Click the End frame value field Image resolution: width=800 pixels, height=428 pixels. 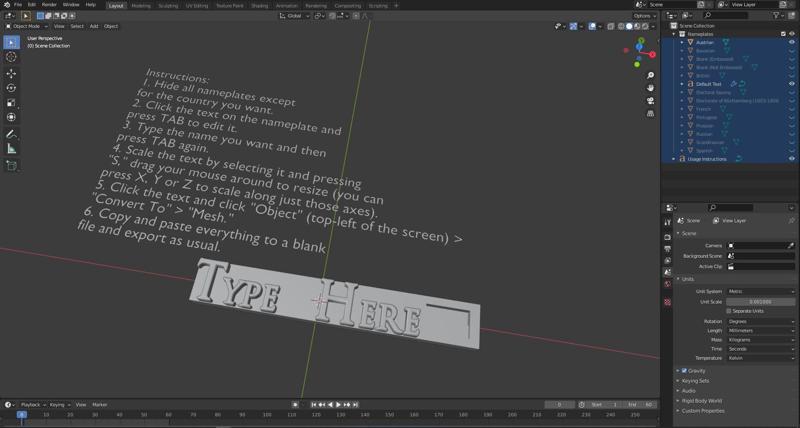click(640, 405)
